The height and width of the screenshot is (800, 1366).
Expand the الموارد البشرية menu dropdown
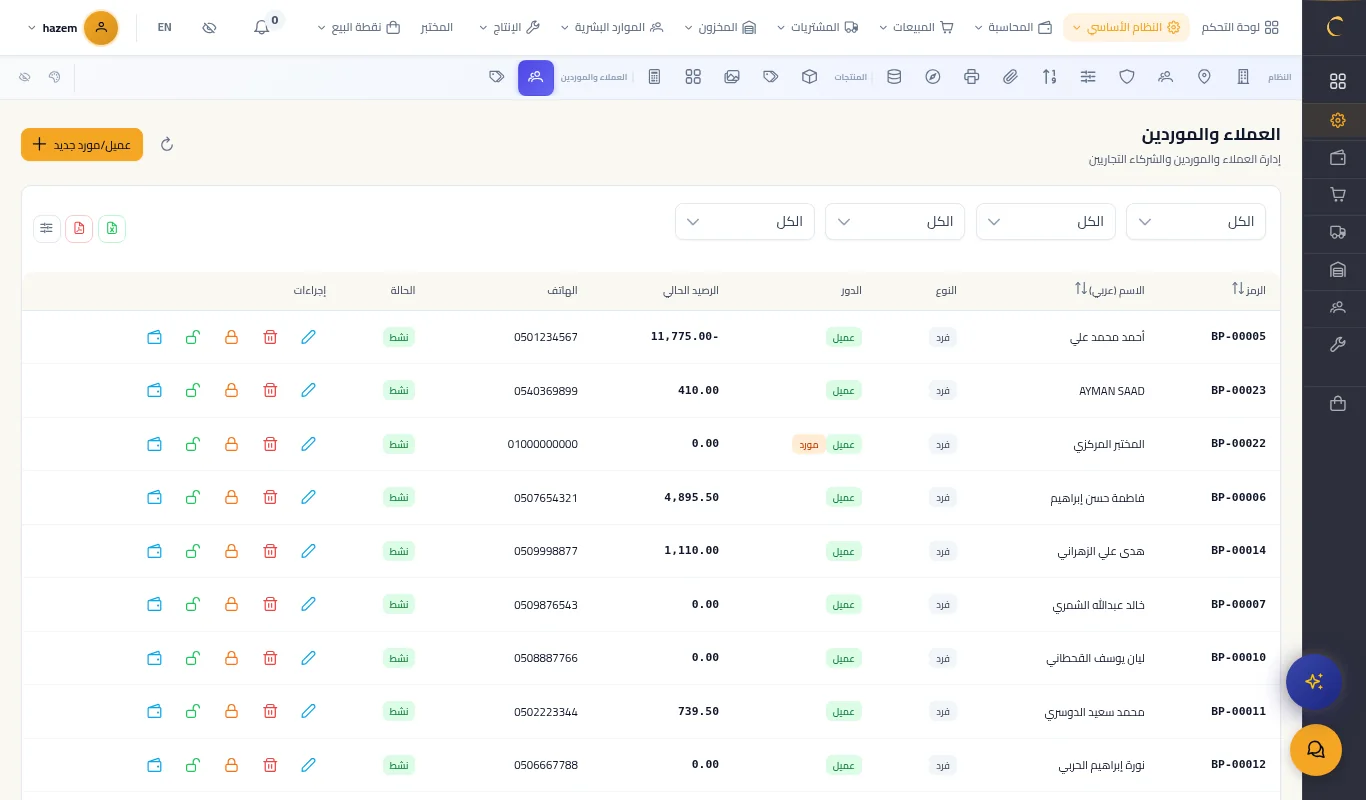tap(612, 27)
